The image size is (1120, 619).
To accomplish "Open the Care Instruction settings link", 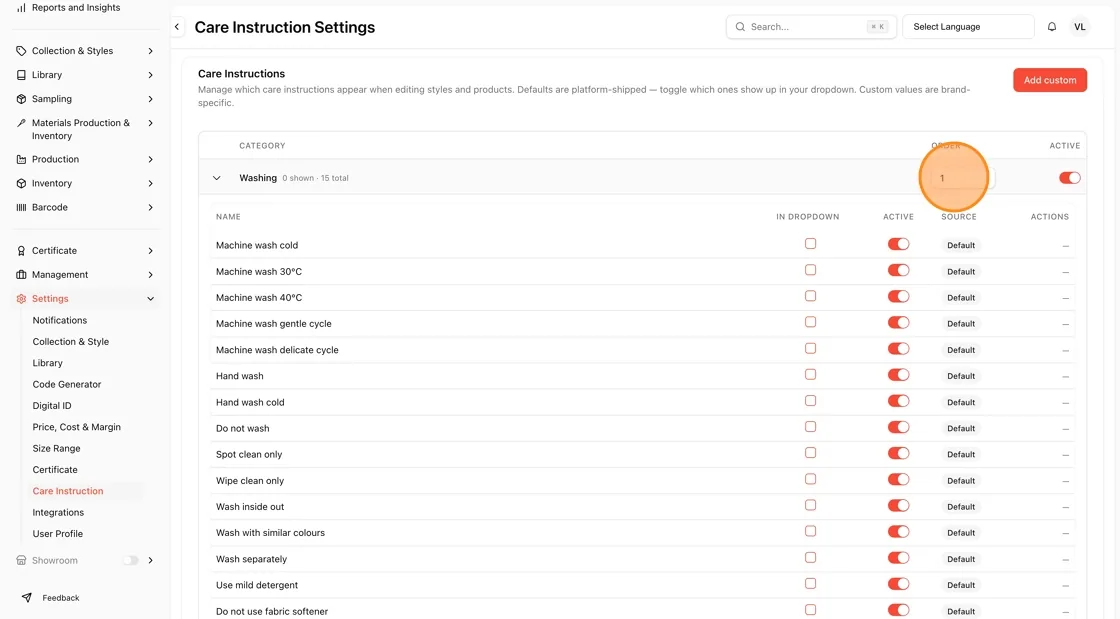I will 68,491.
